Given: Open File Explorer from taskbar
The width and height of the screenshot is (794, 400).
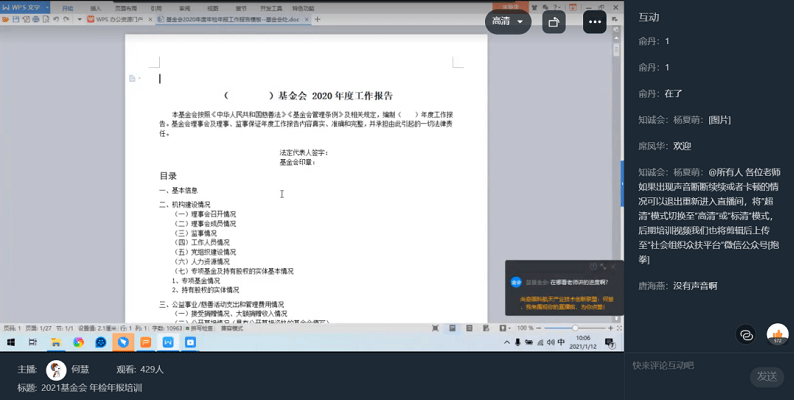Looking at the screenshot, I should tap(56, 342).
